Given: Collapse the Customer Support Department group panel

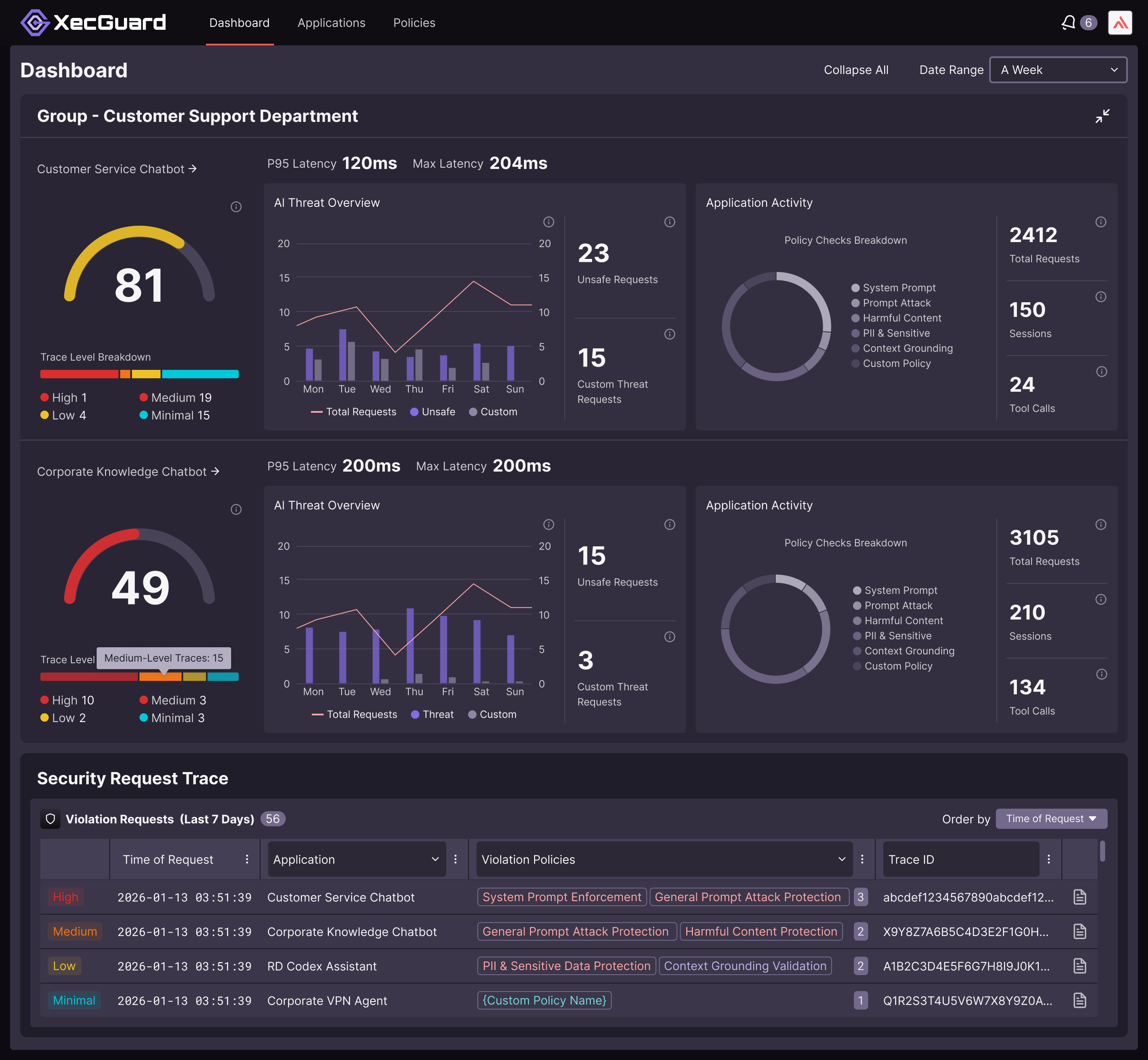Looking at the screenshot, I should click(1103, 116).
